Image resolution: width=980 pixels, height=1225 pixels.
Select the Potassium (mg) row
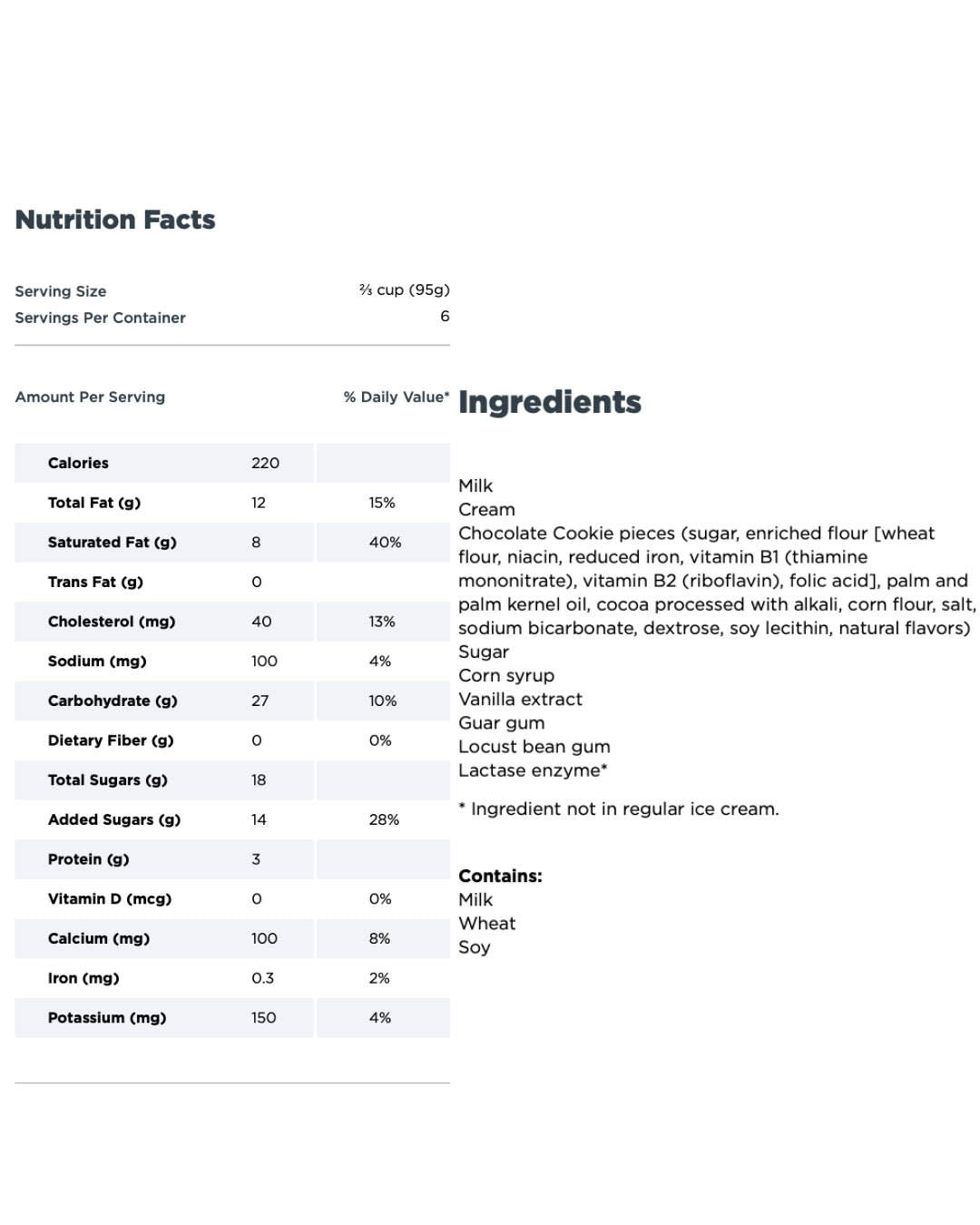pos(232,1018)
